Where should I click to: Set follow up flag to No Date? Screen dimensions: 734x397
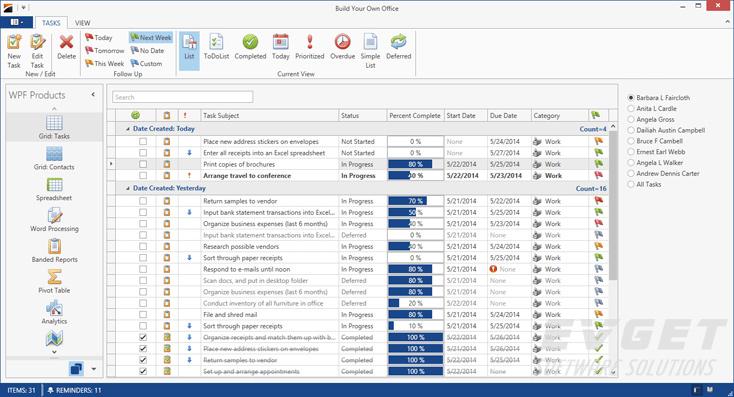click(147, 51)
